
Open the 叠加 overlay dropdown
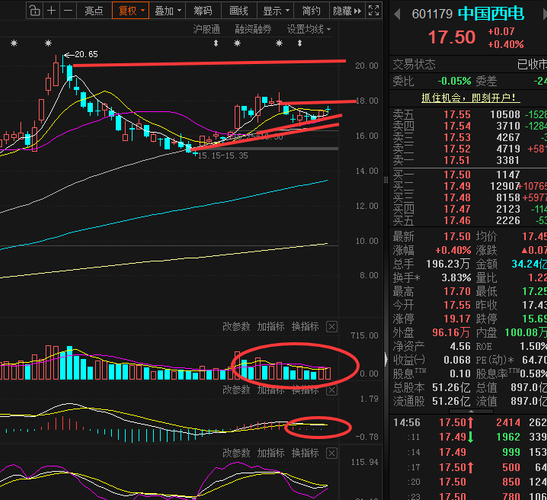tap(168, 11)
